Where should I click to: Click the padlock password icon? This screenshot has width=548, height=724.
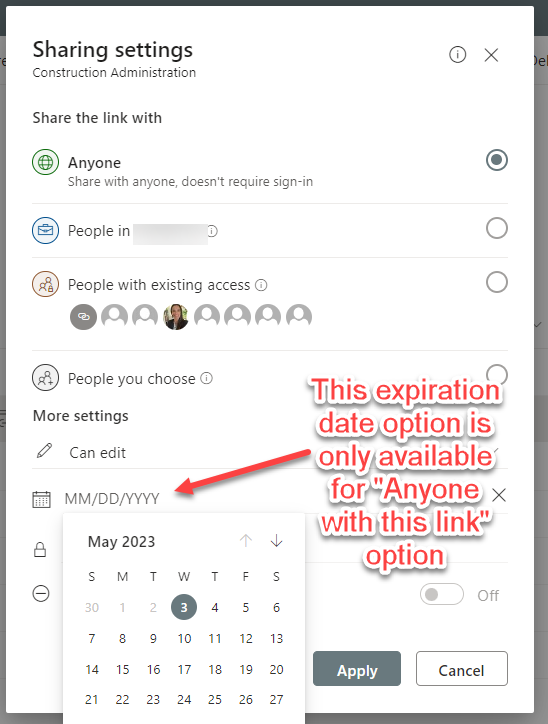point(40,549)
